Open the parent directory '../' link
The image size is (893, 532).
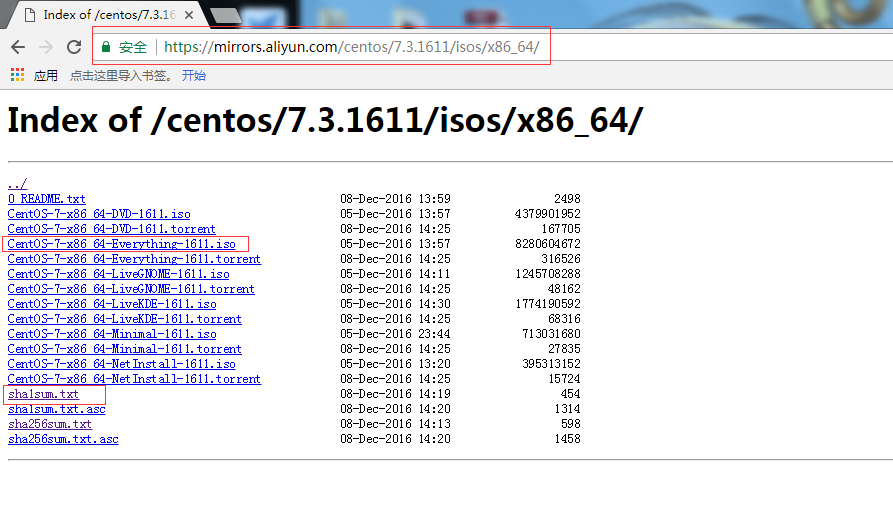(18, 183)
